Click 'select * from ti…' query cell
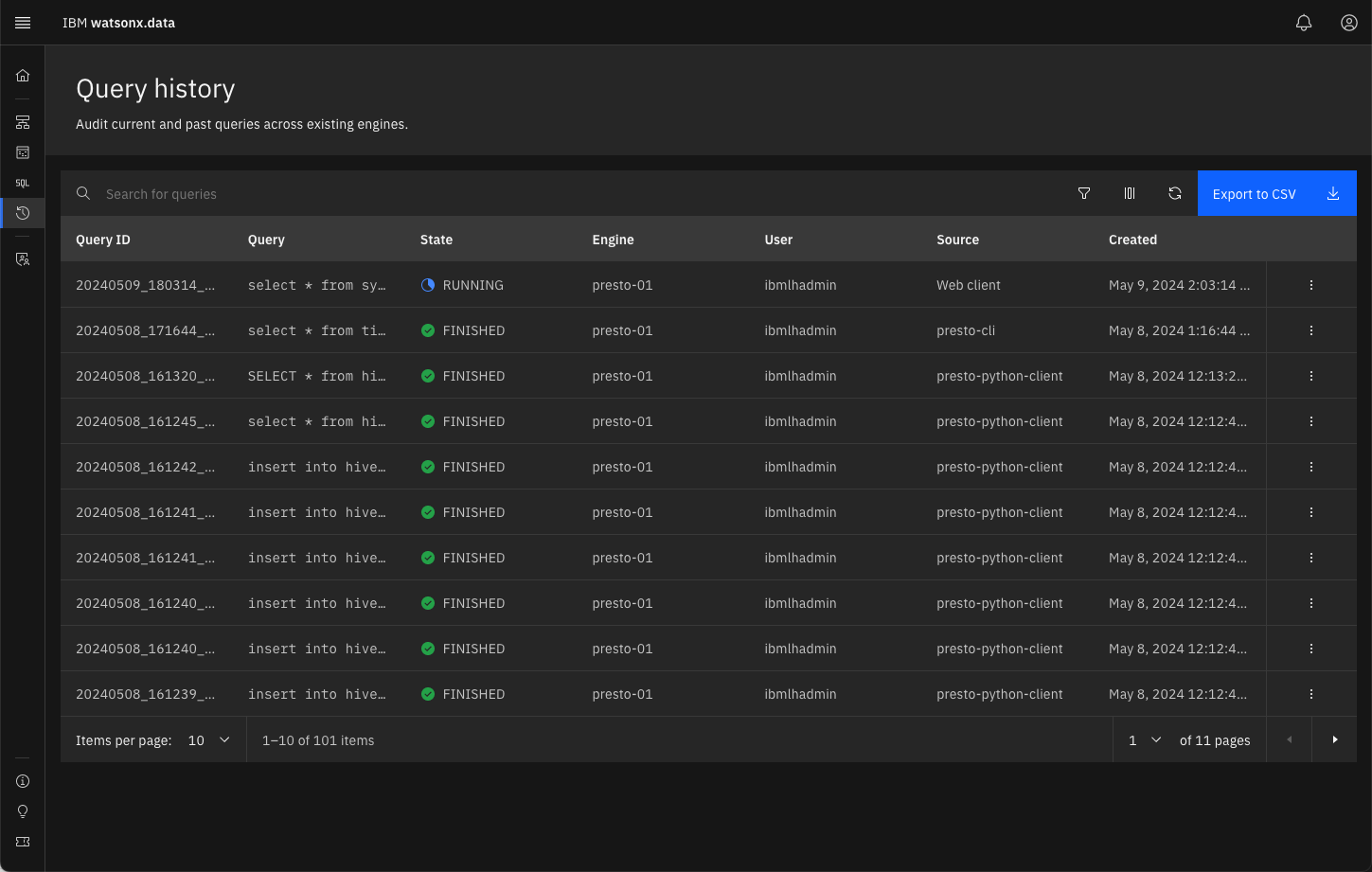 click(x=317, y=330)
